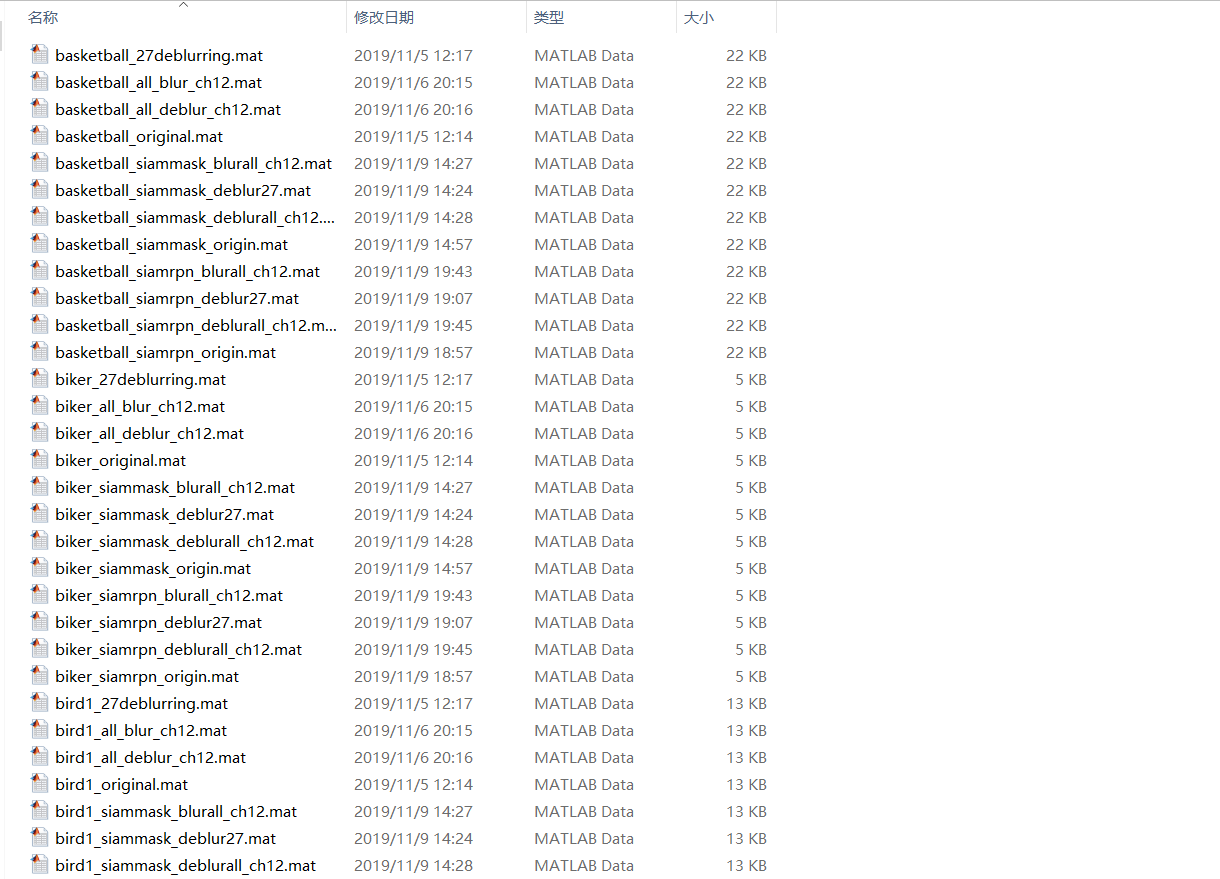The width and height of the screenshot is (1220, 879).
Task: Click MATLAB Data type of basketball_original.mat
Action: click(584, 136)
